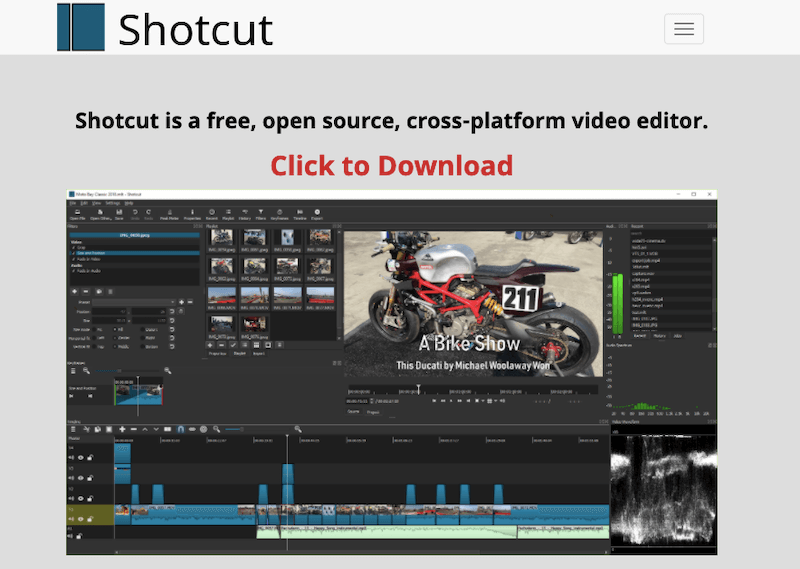This screenshot has height=569, width=800.
Task: Click the timeline zoom-in magnifier icon
Action: point(298,429)
